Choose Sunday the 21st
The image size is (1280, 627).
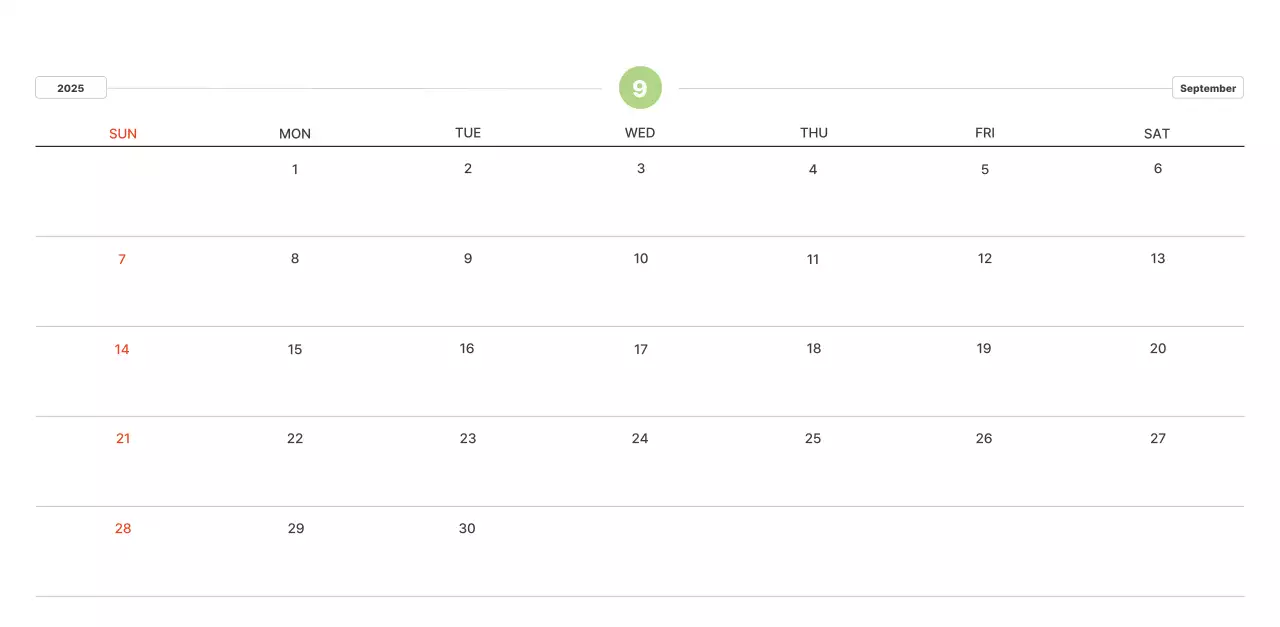coord(123,438)
